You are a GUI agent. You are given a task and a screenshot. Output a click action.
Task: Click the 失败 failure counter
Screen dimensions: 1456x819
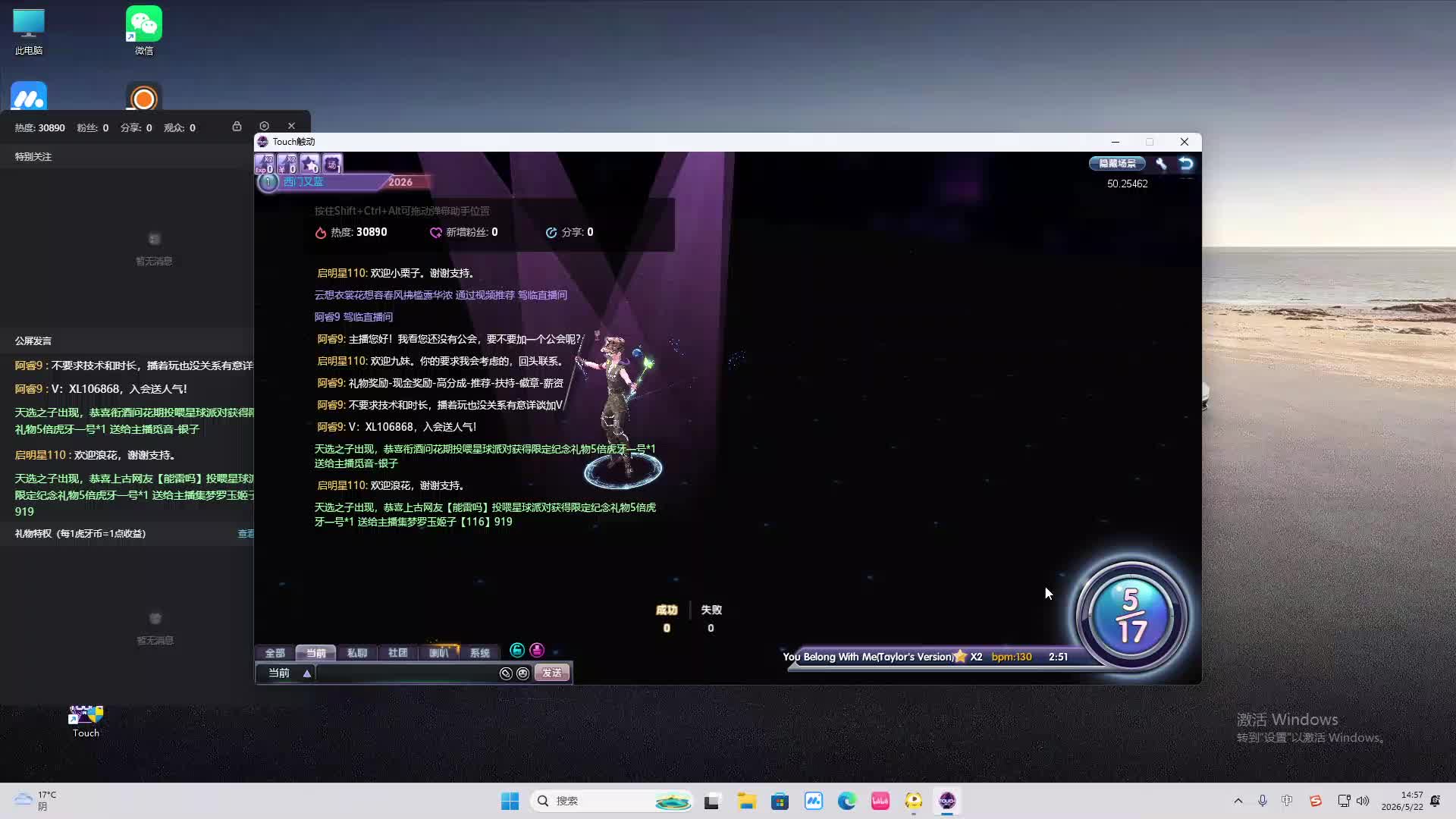point(711,619)
